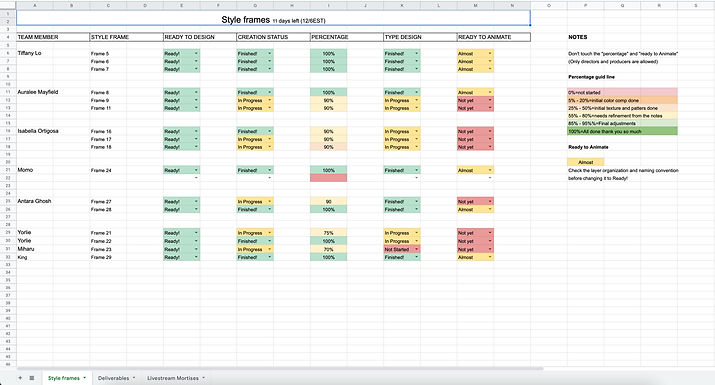Viewport: 715px width, 385px height.
Task: Open the all sheets list icon
Action: 31,378
